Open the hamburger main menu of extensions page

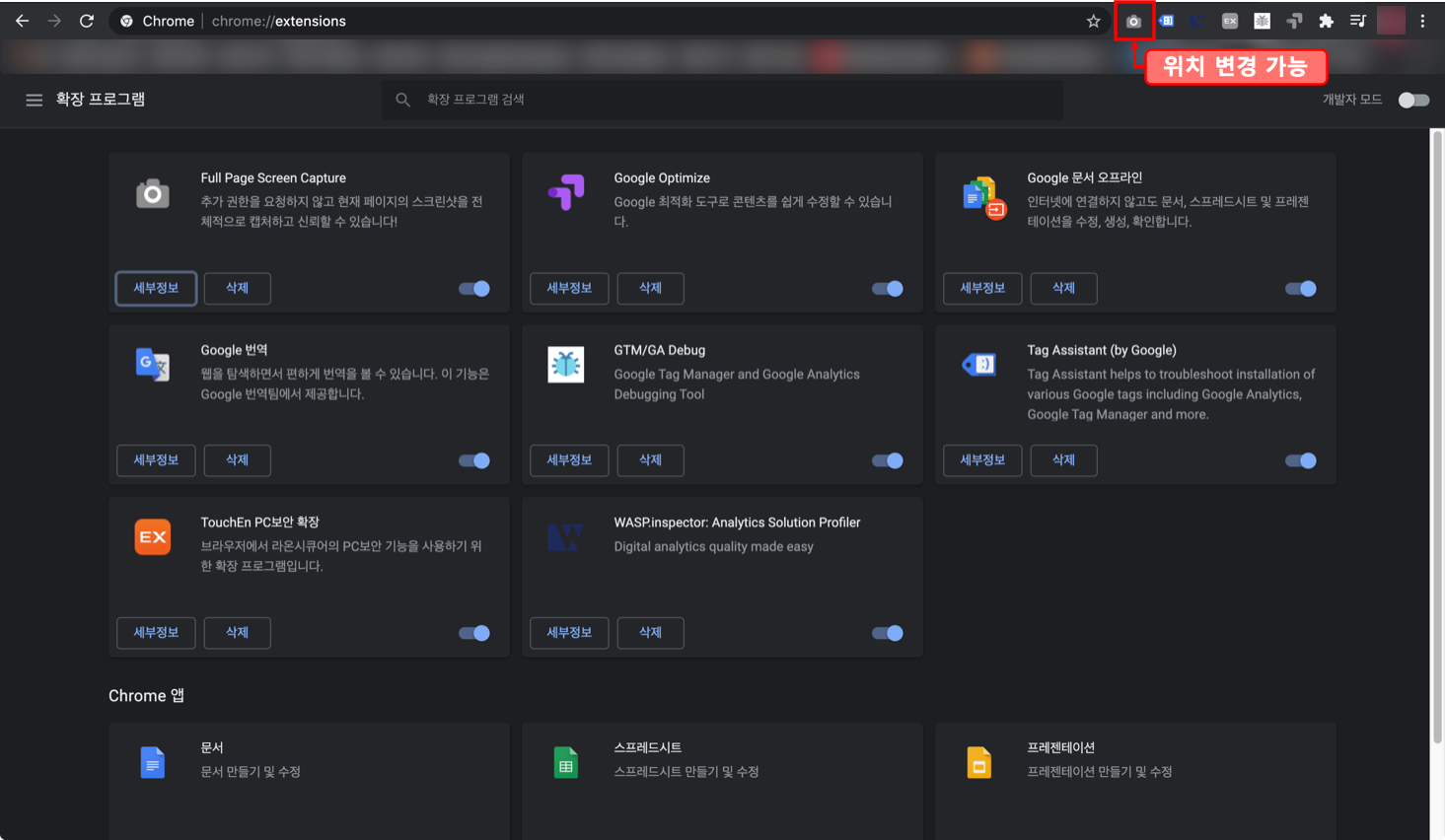tap(34, 100)
